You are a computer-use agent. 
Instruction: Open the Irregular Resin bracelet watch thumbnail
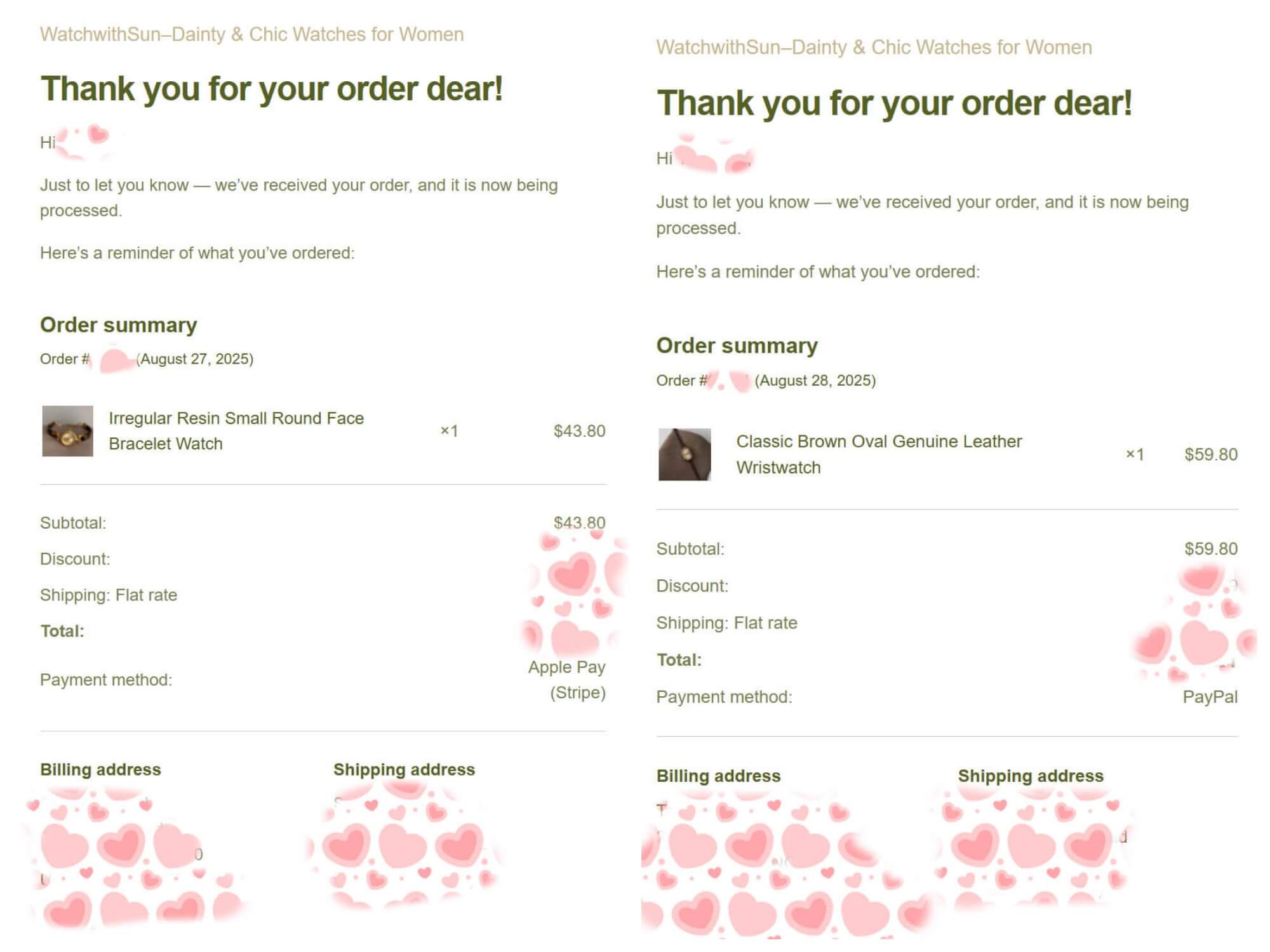click(67, 431)
